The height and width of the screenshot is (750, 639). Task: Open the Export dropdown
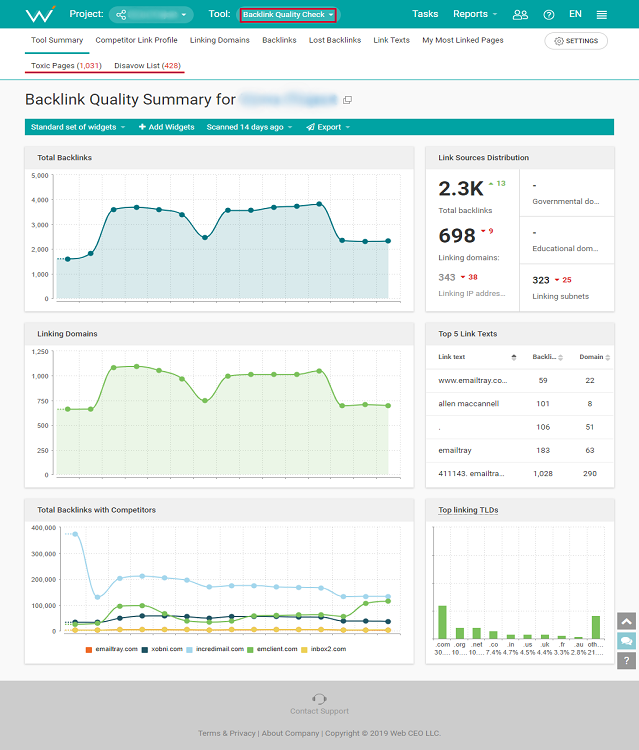[x=328, y=127]
